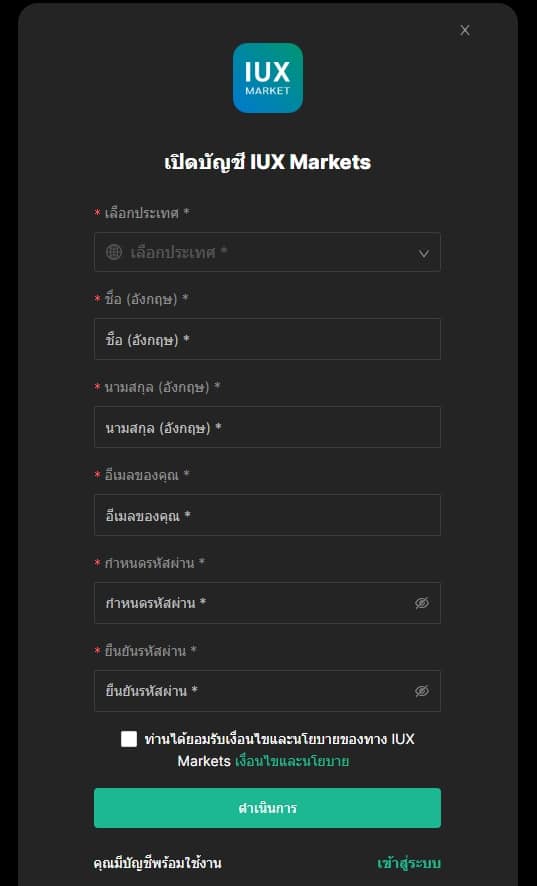Select the อีเมลของคุณ email input box

[267, 515]
